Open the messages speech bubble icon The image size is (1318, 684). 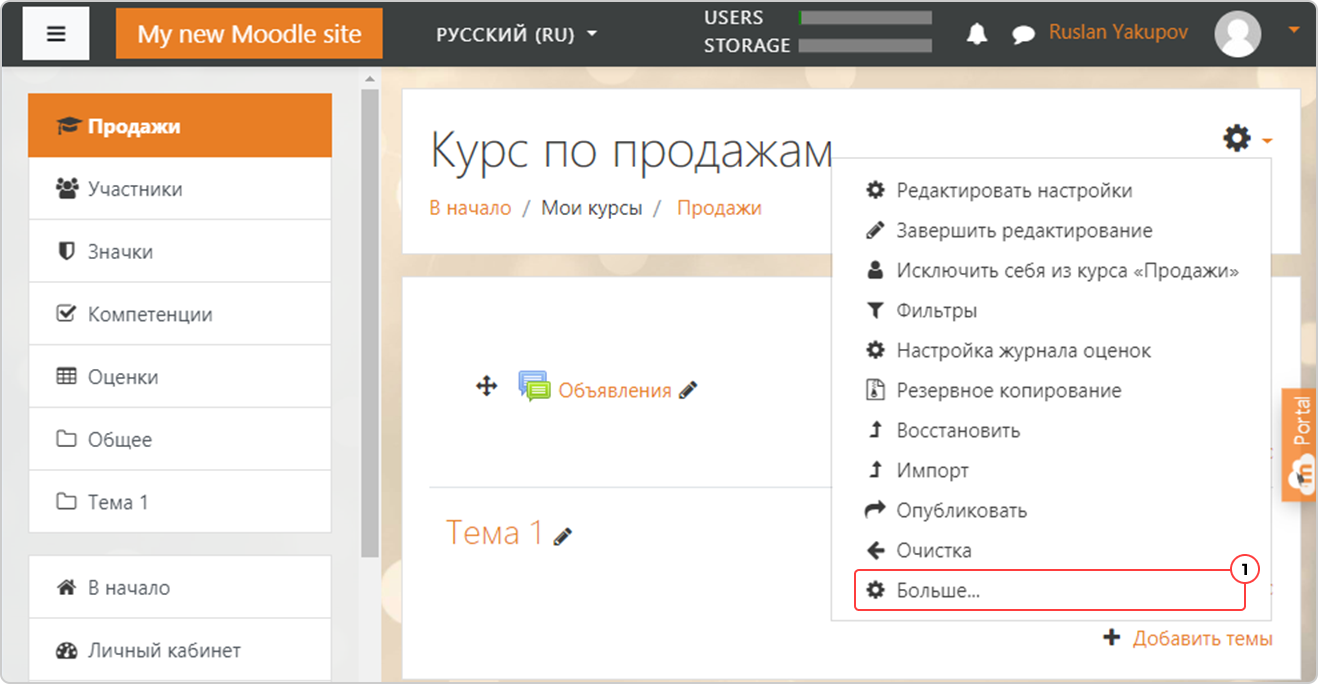[1022, 35]
